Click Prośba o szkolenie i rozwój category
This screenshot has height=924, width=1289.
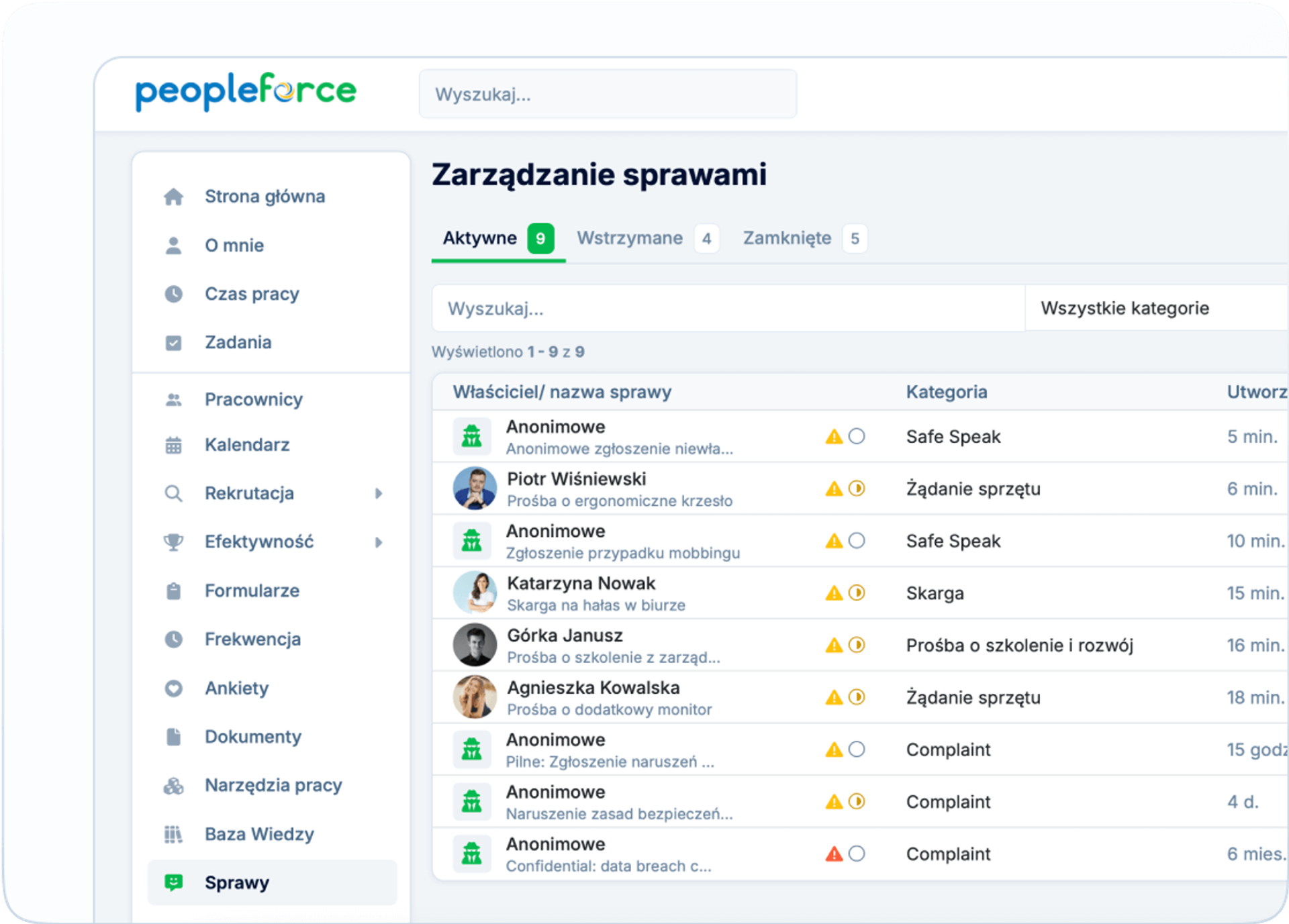point(1019,646)
